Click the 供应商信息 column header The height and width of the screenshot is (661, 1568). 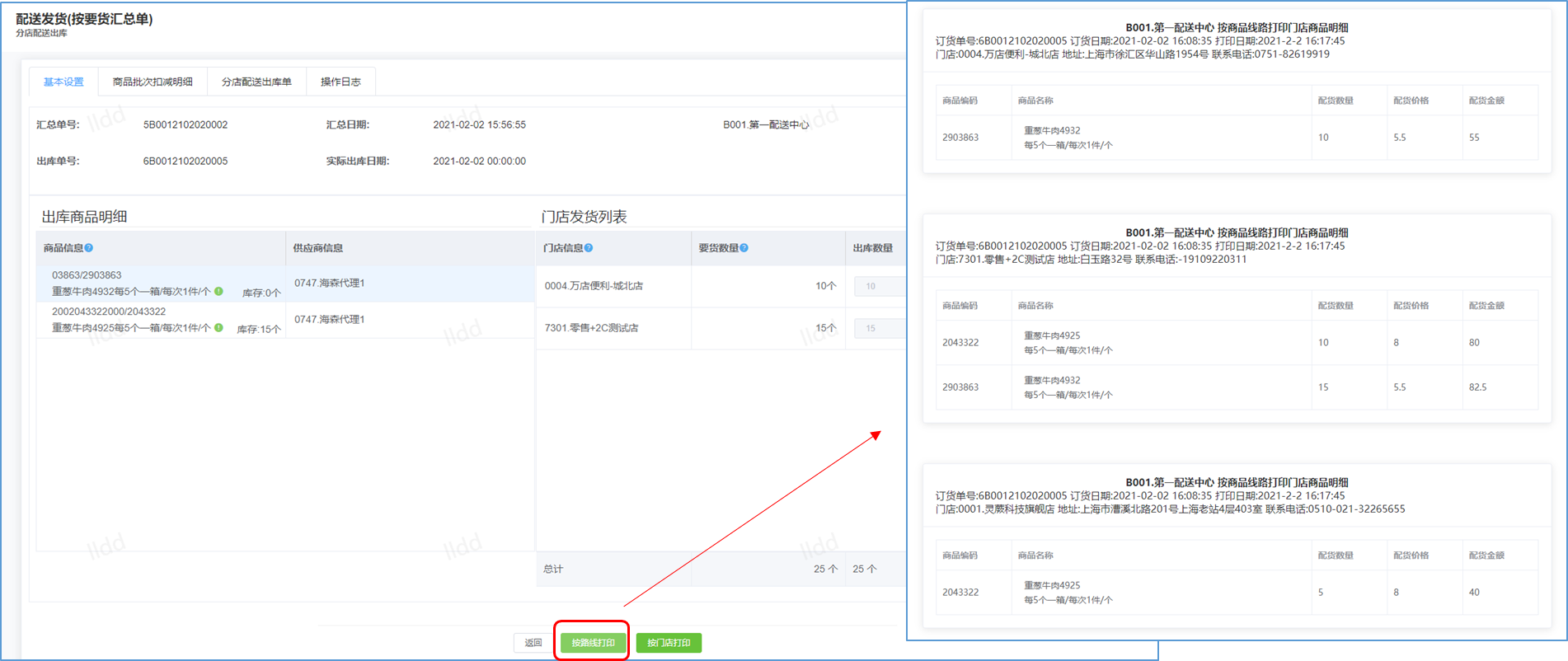point(318,248)
